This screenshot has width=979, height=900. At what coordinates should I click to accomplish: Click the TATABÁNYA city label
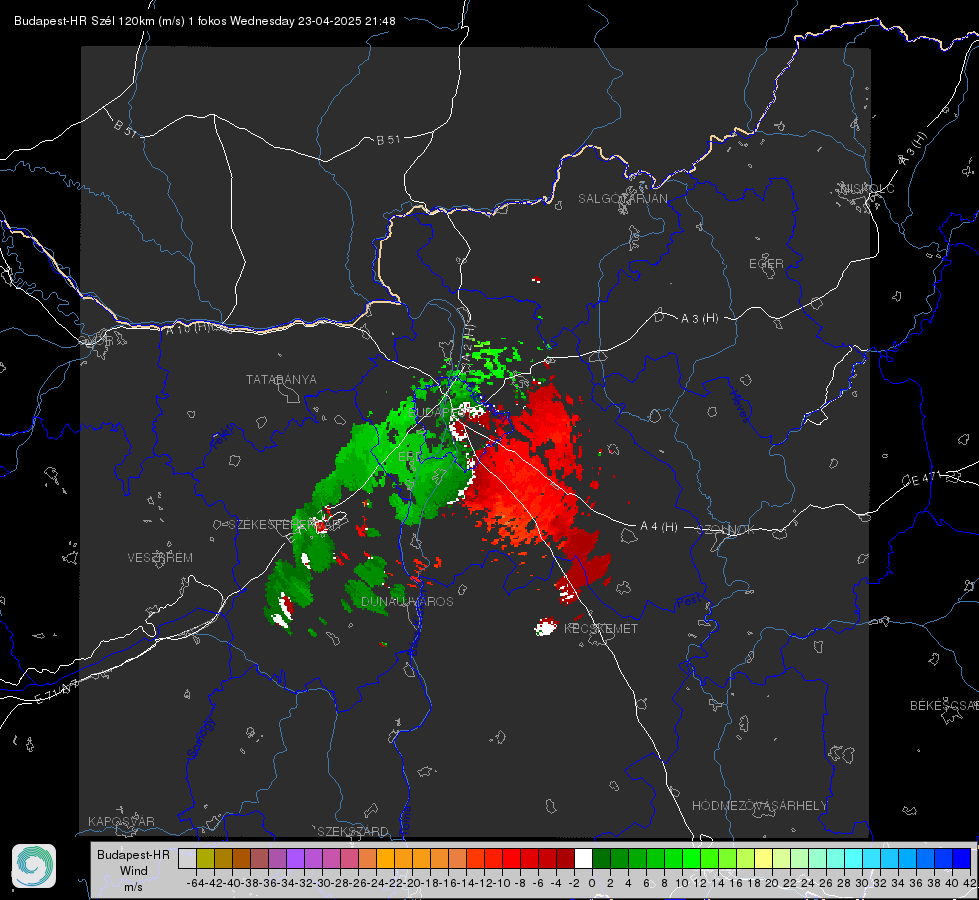click(281, 380)
